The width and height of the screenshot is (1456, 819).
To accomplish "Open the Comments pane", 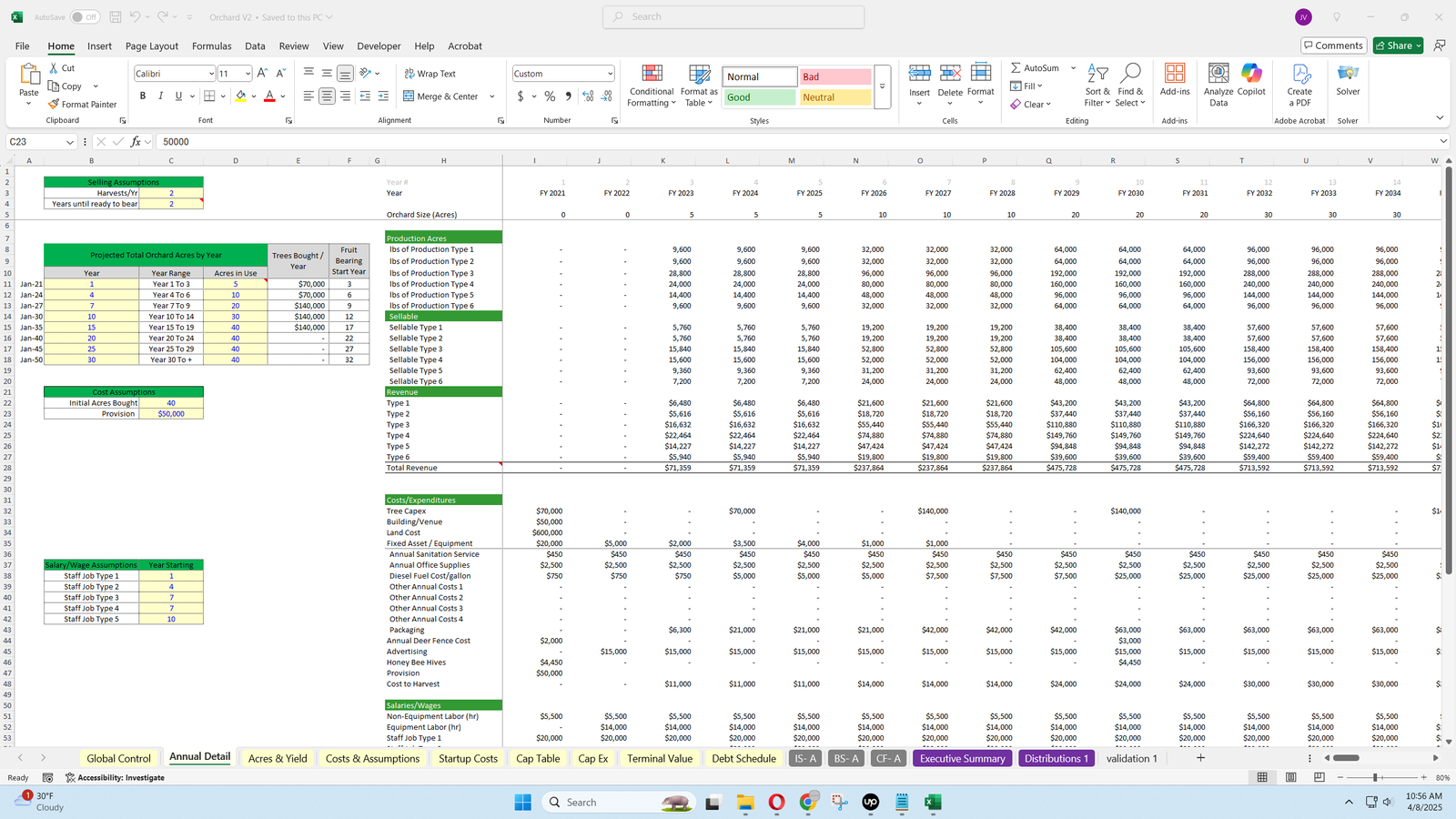I will click(1333, 45).
